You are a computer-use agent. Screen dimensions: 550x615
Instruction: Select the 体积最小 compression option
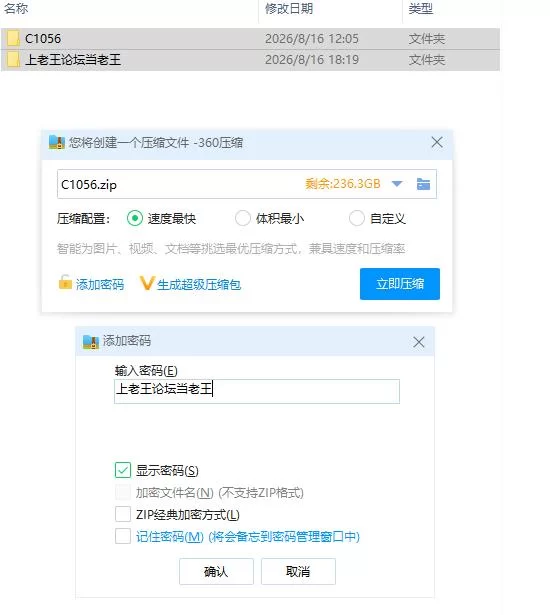243,218
